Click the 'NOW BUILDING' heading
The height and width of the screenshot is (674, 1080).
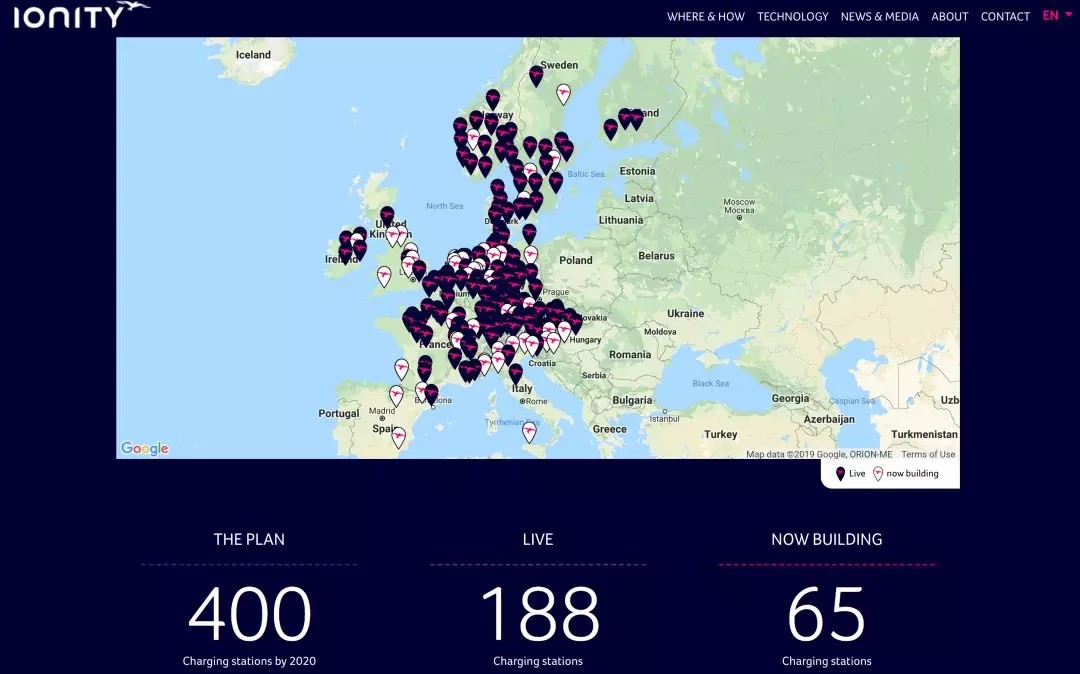827,539
